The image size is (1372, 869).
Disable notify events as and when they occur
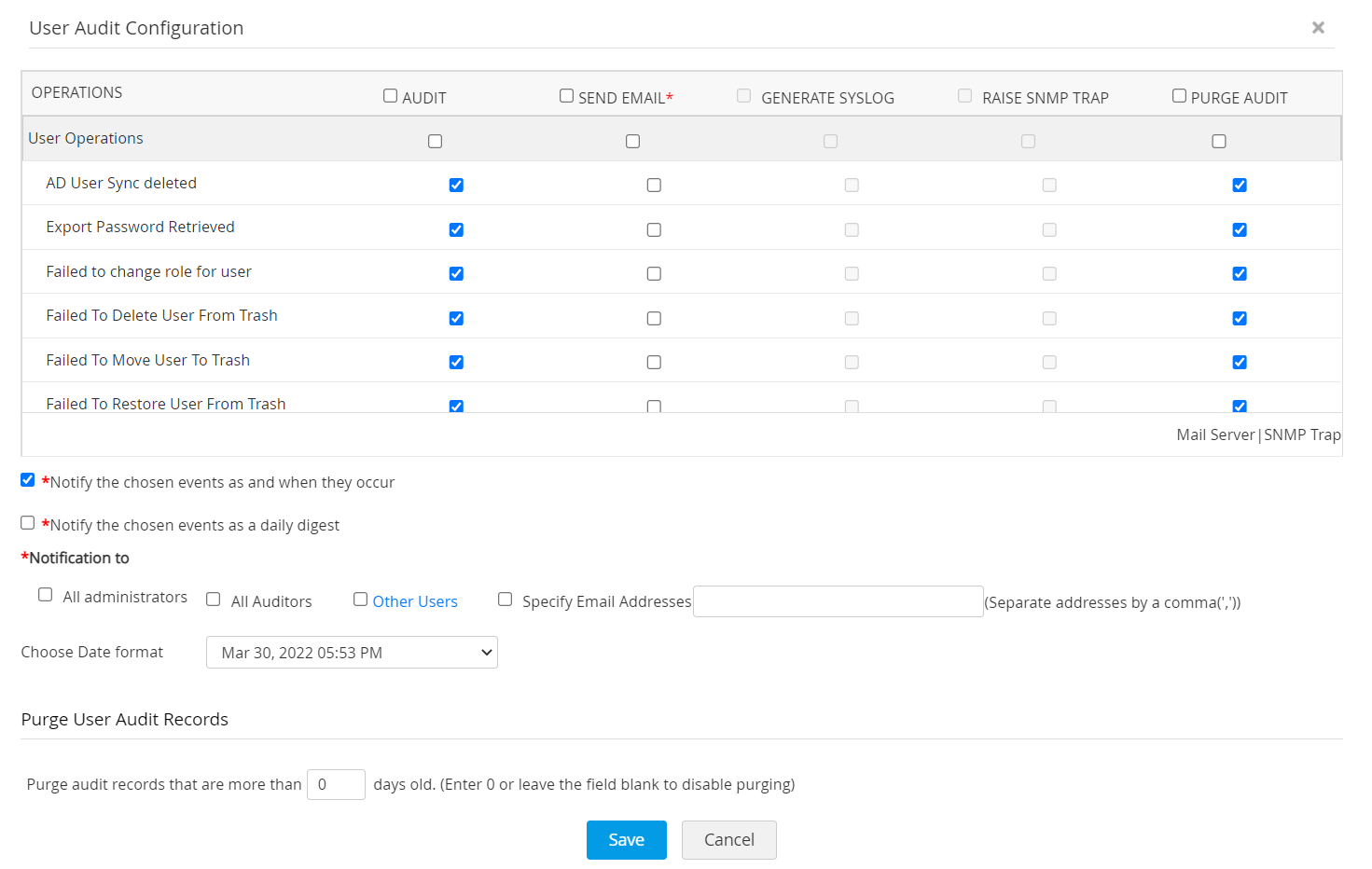click(x=28, y=480)
